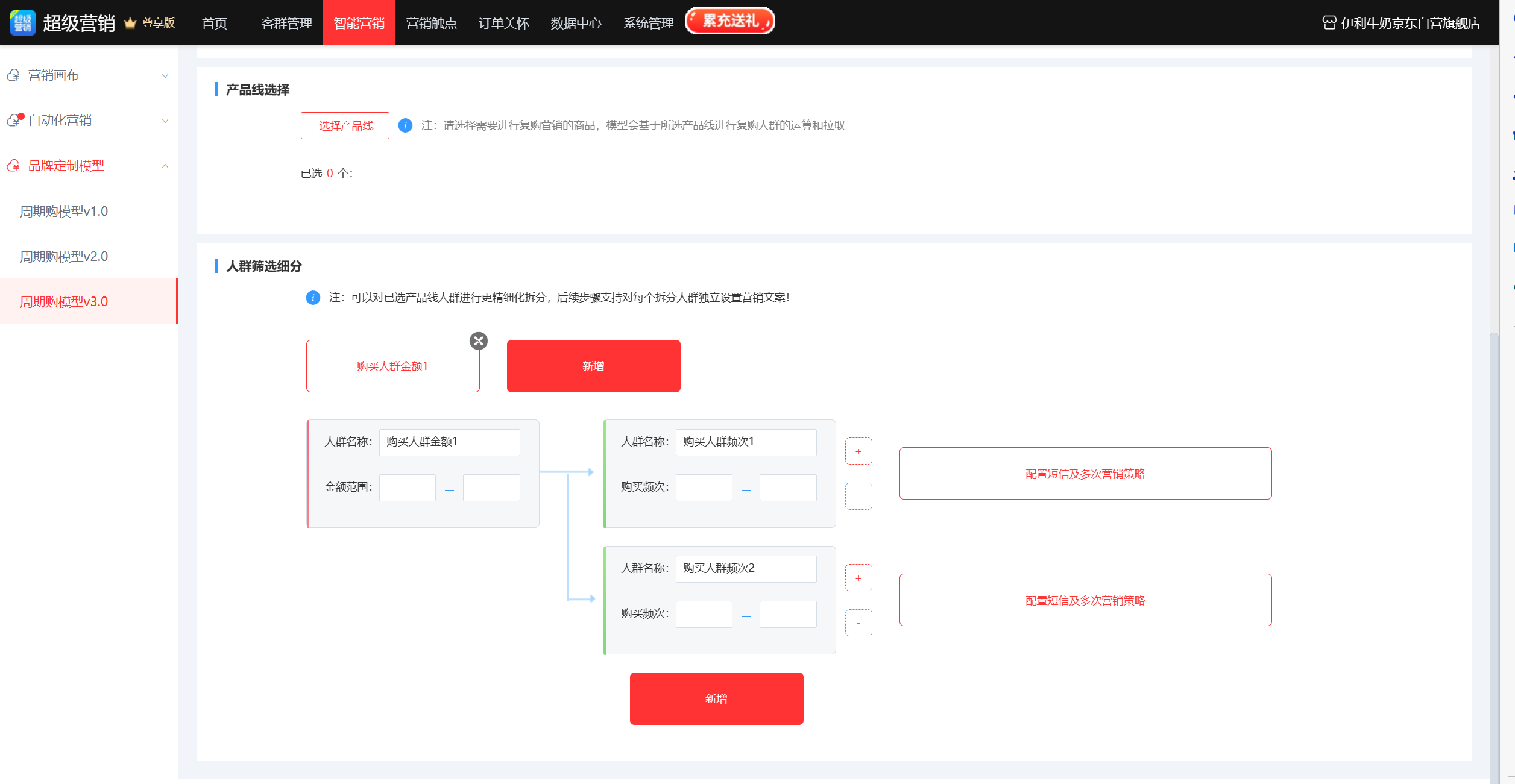Click the 产品线选择 section heading
Image resolution: width=1515 pixels, height=784 pixels.
pyautogui.click(x=257, y=90)
